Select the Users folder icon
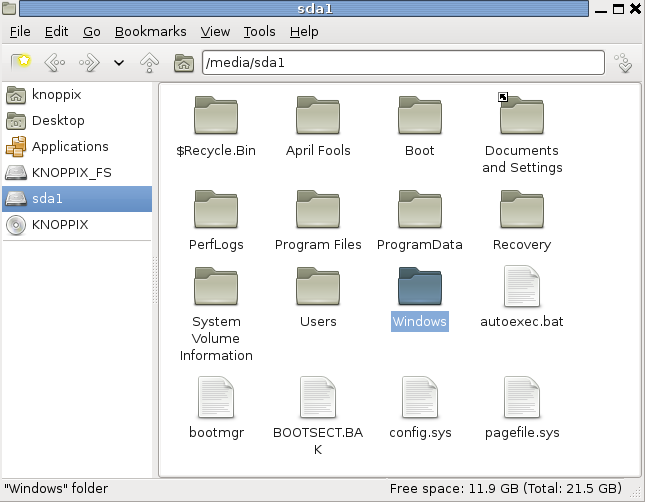 pos(318,286)
